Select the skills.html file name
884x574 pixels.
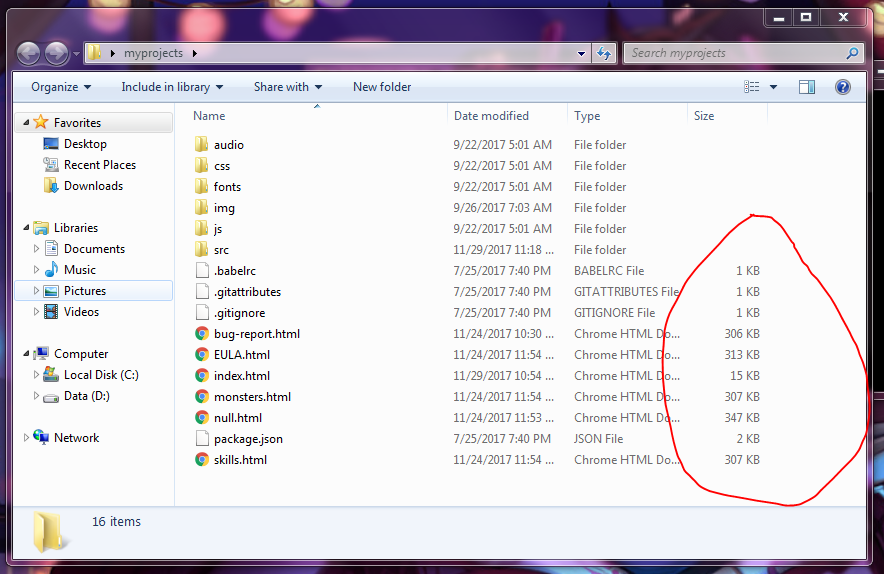240,460
